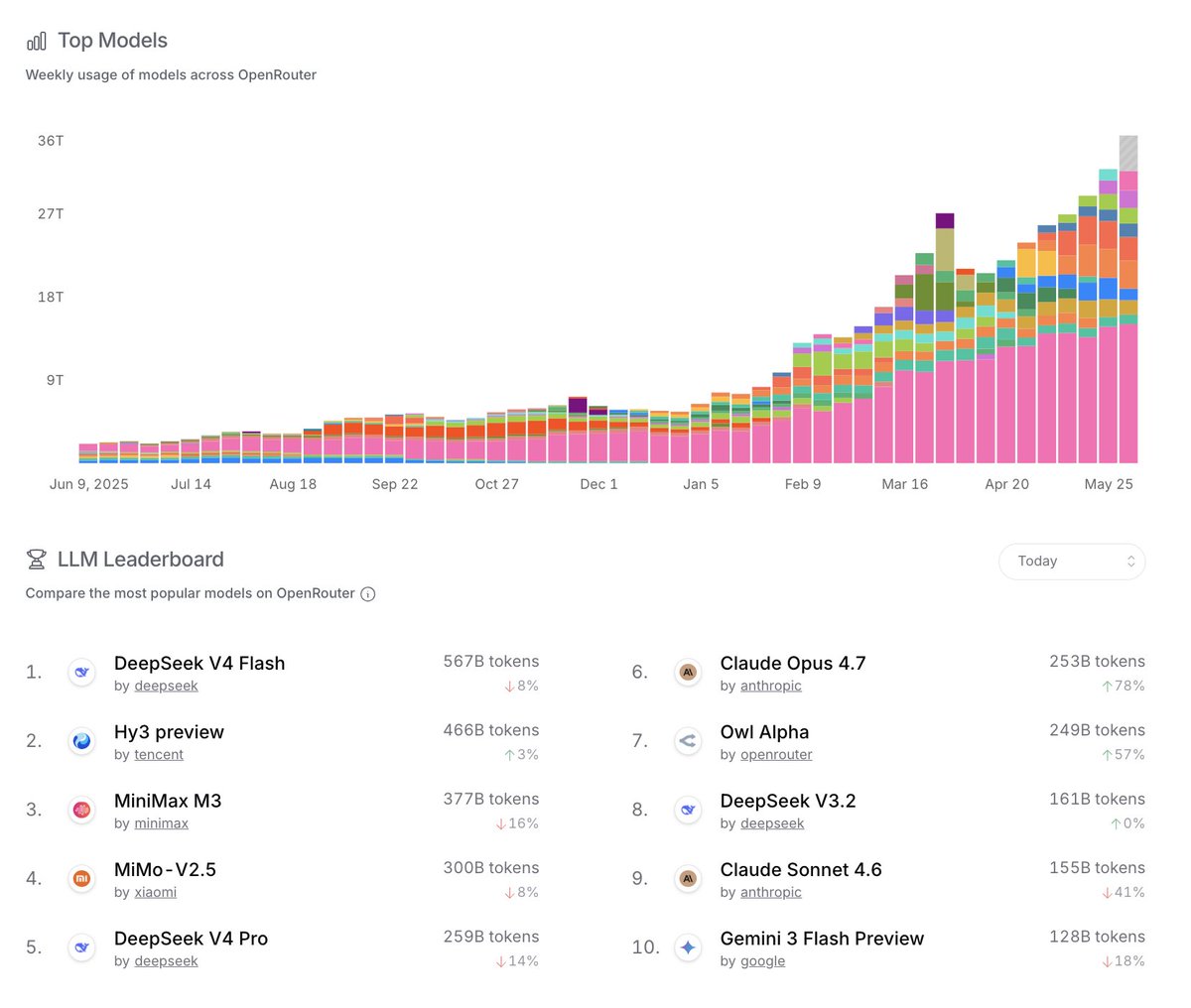Click the DeepSeek V4 Flash logo icon
This screenshot has height=1008, width=1191.
pyautogui.click(x=81, y=673)
